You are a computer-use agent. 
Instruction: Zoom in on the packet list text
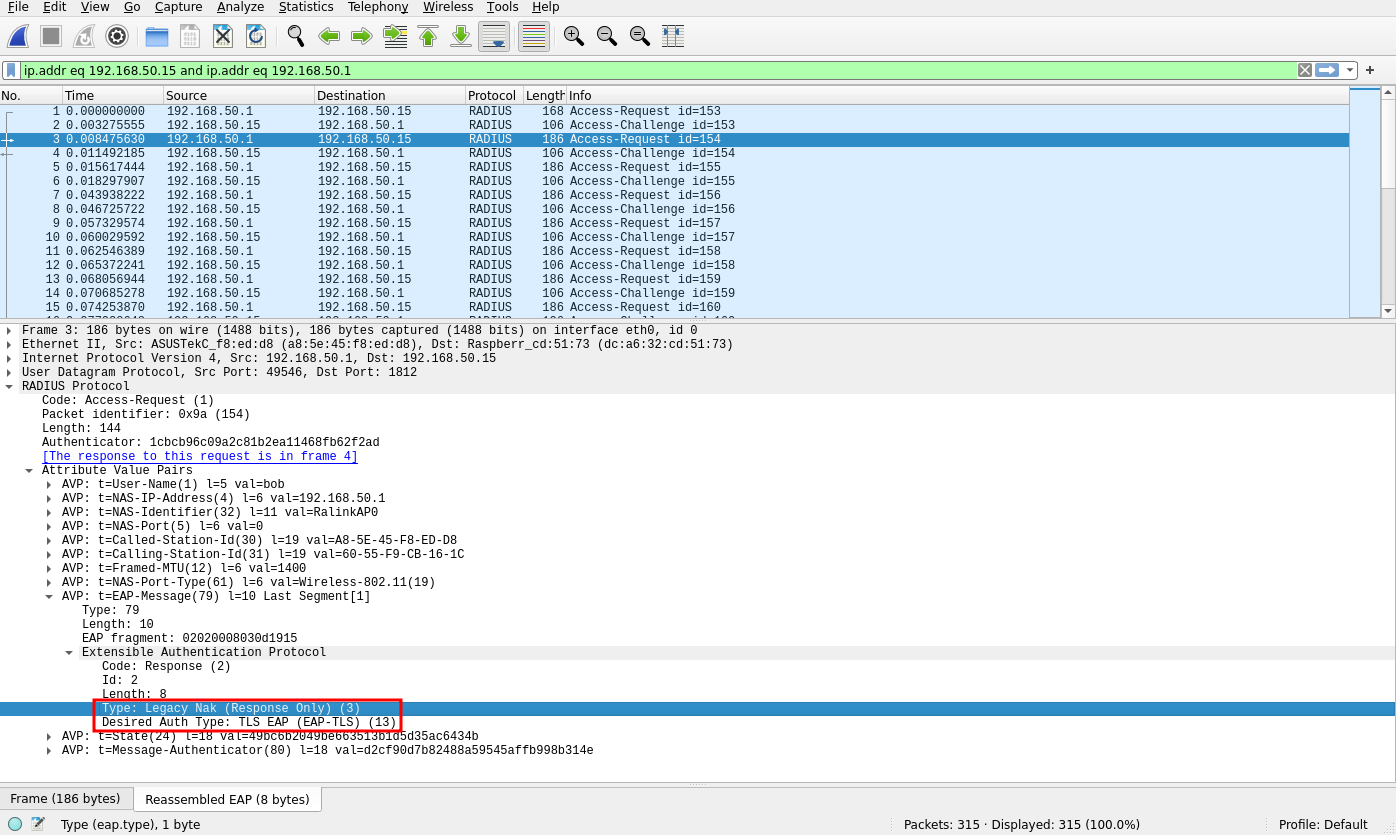tap(573, 36)
